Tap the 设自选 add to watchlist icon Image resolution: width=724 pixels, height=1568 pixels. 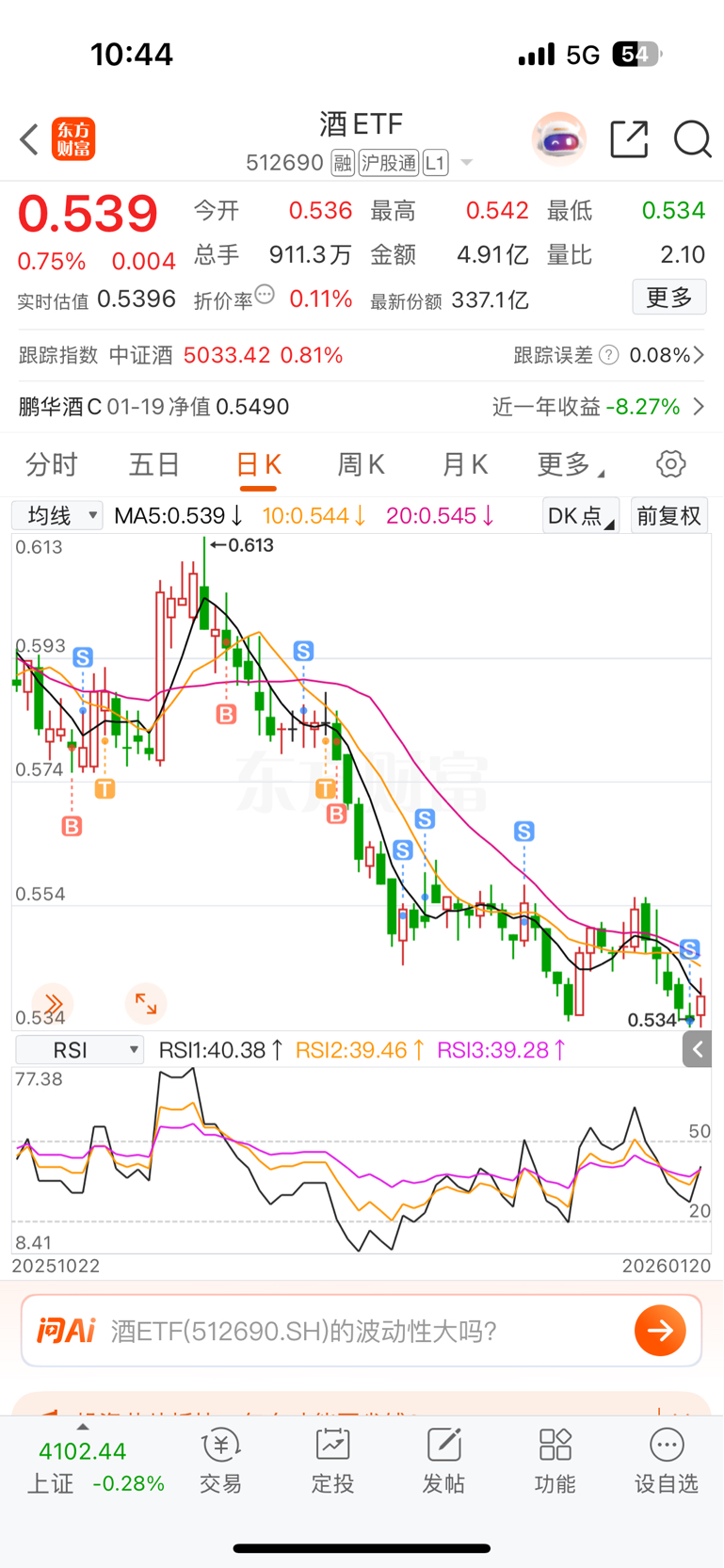pos(667,1462)
